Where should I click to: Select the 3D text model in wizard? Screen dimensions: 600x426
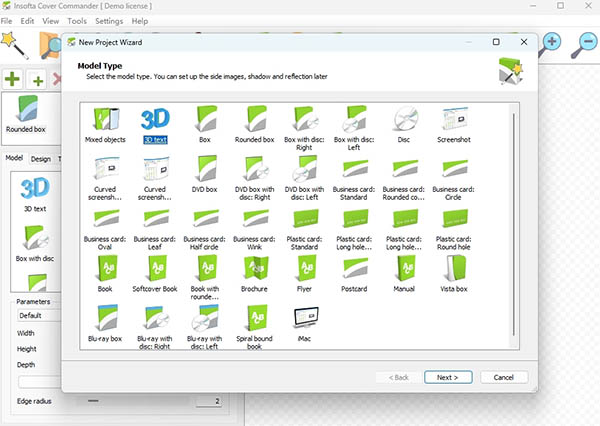coord(155,124)
